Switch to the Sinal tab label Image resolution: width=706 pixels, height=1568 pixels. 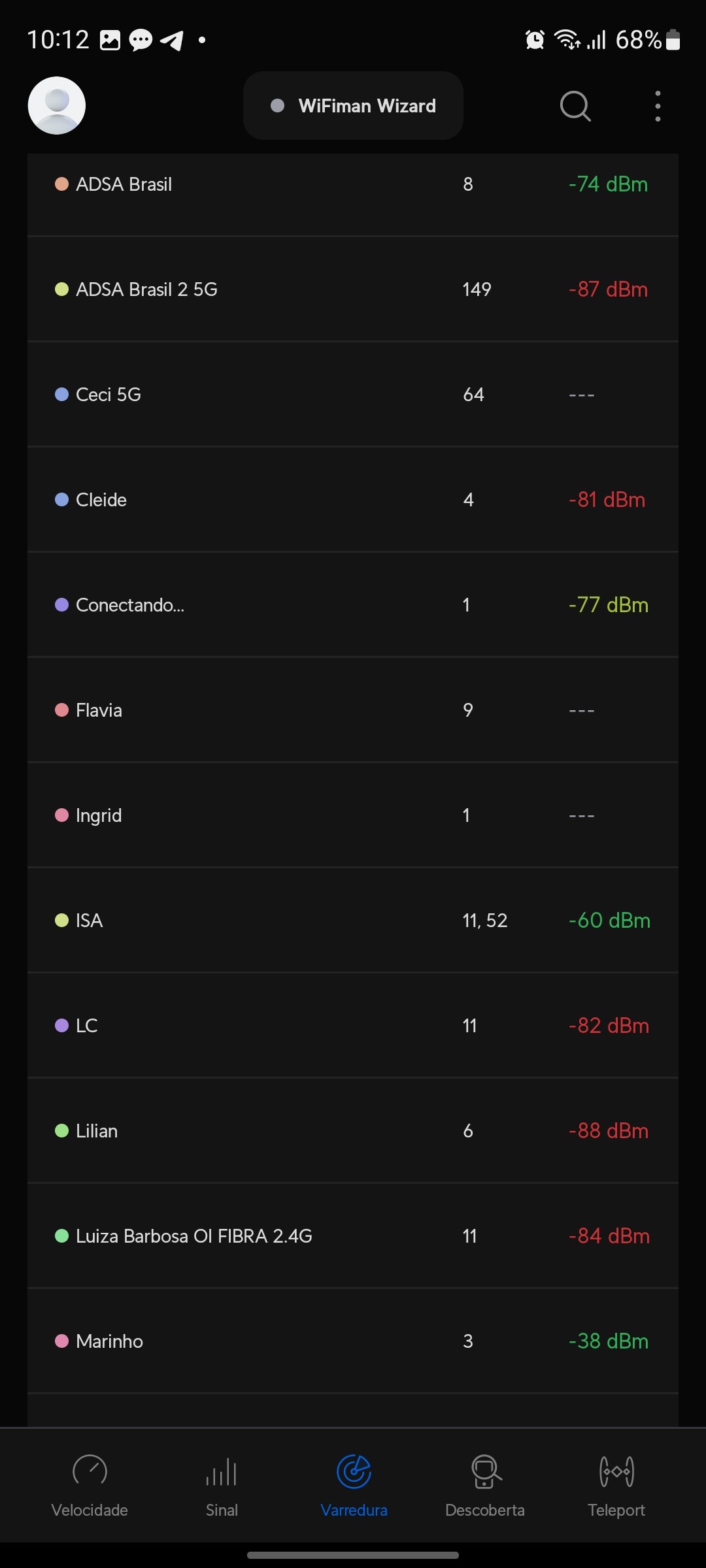[x=222, y=1510]
